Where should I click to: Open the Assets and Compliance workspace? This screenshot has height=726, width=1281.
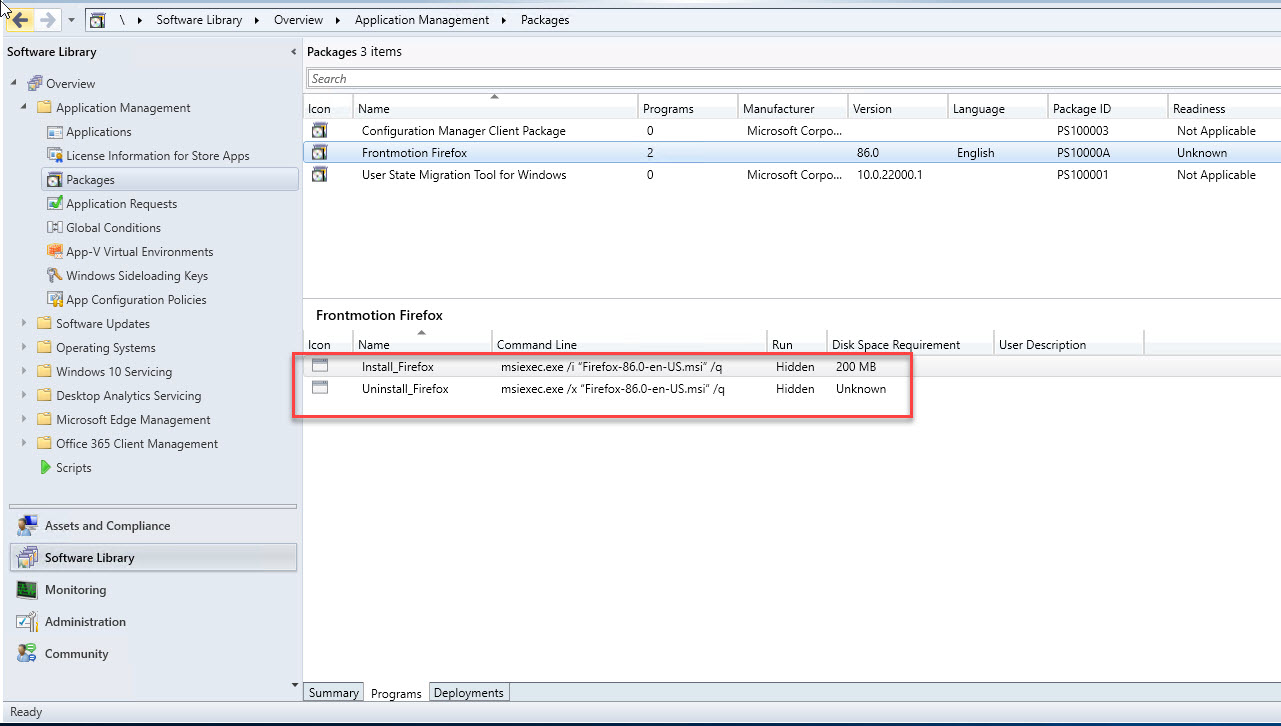[x=107, y=526]
